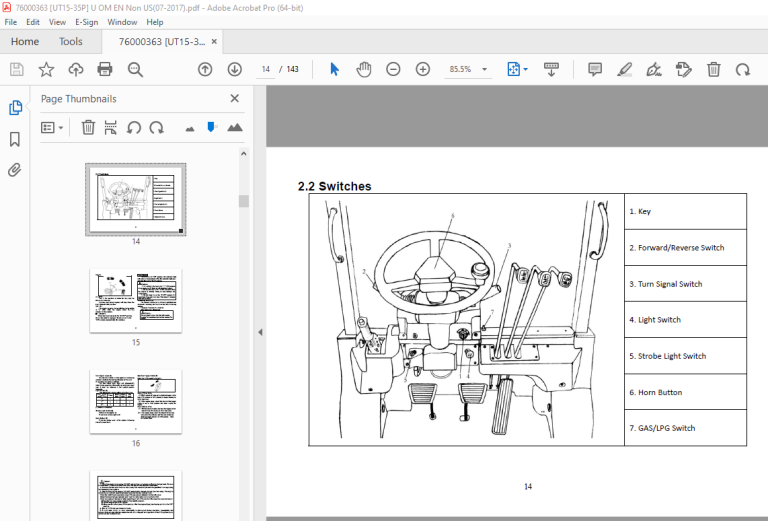The image size is (768, 521).
Task: Click the Print file icon
Action: coord(105,70)
